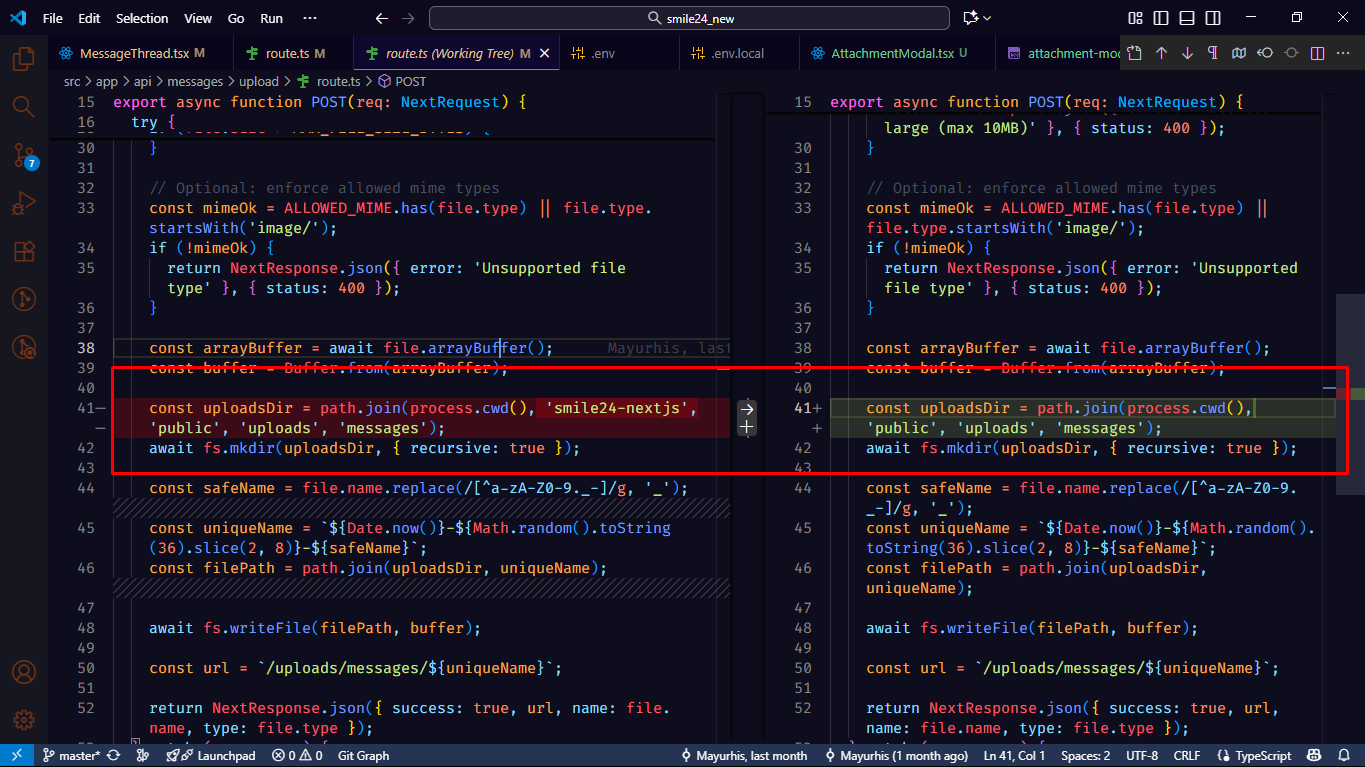Screen dimensions: 1365x767
Task: Toggle whitespace trimming with the pilcrow icon
Action: 1213,53
